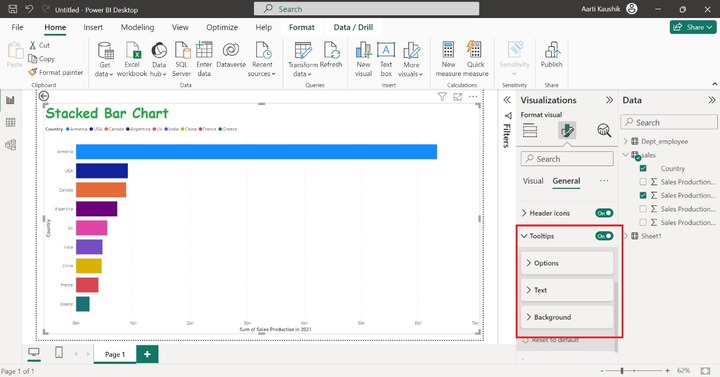Activate the Format painter
The height and width of the screenshot is (377, 720).
(x=56, y=72)
